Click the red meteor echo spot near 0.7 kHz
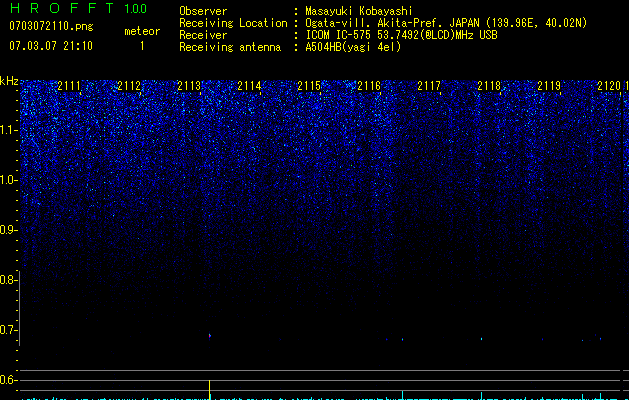This screenshot has height=400, width=629. (209, 336)
